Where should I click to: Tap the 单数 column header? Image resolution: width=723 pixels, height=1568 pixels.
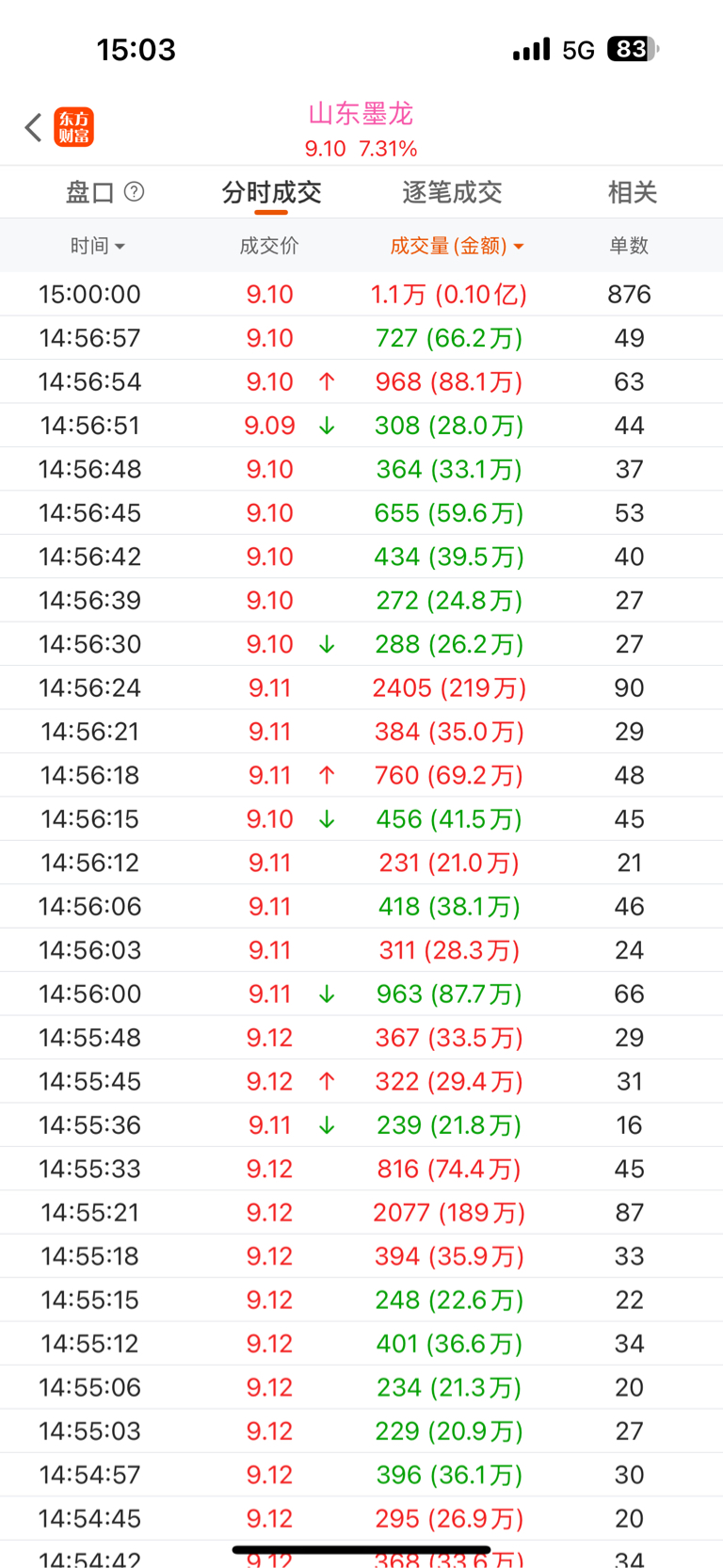629,246
